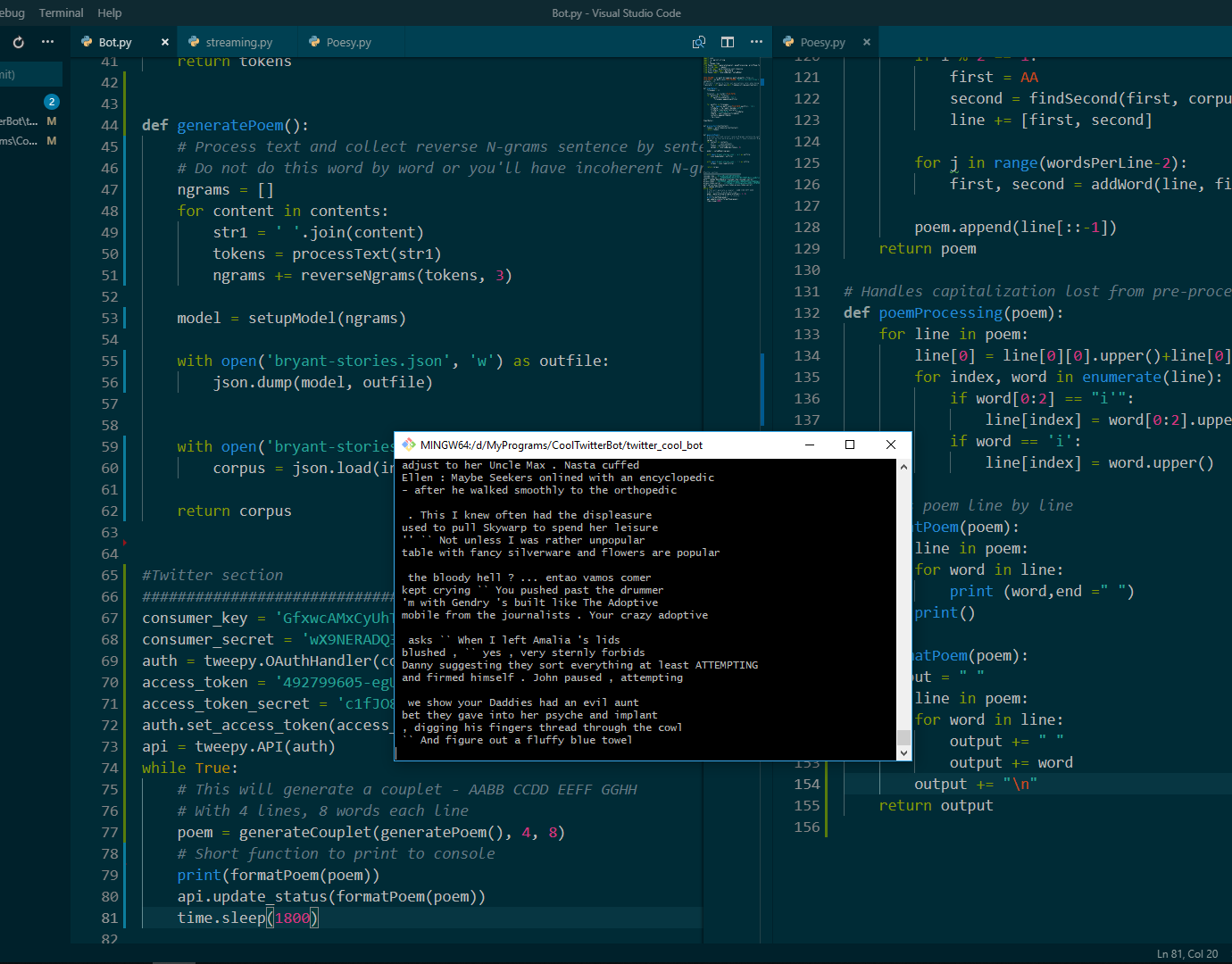Click the Git Bash icon in MINGW64 title bar
The image size is (1232, 964).
tap(409, 445)
